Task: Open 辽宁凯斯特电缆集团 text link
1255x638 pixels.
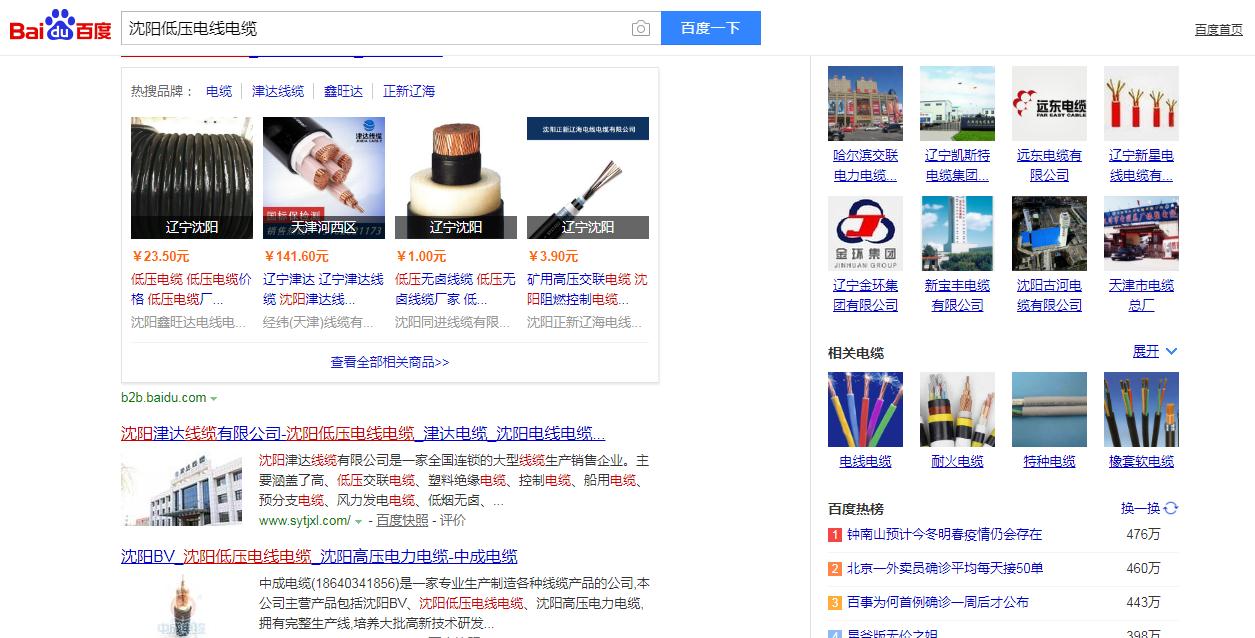Action: click(x=958, y=165)
